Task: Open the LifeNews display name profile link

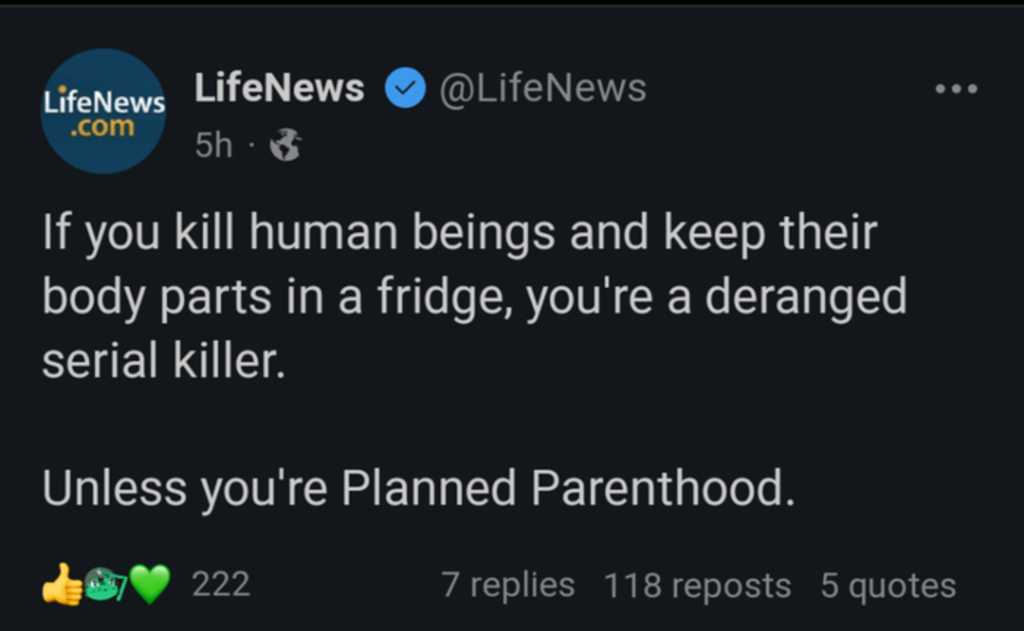Action: (x=279, y=88)
